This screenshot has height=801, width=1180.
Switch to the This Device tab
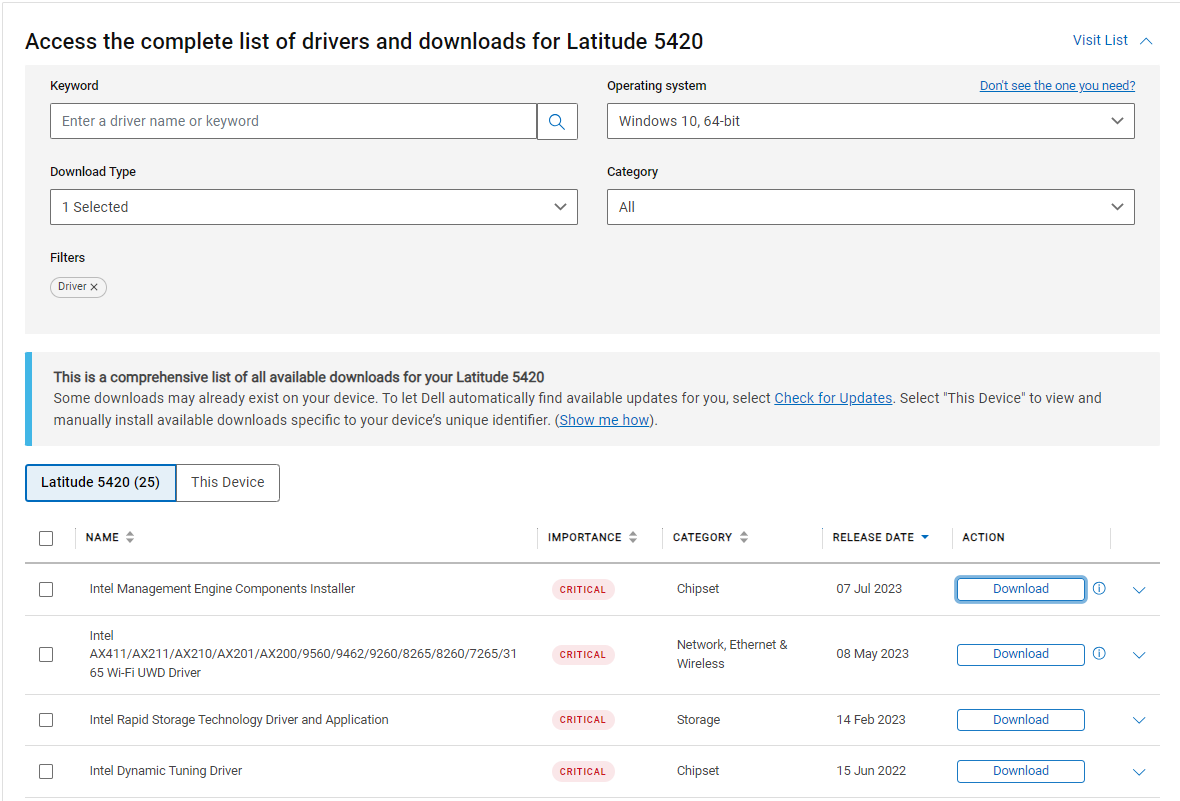pyautogui.click(x=227, y=483)
